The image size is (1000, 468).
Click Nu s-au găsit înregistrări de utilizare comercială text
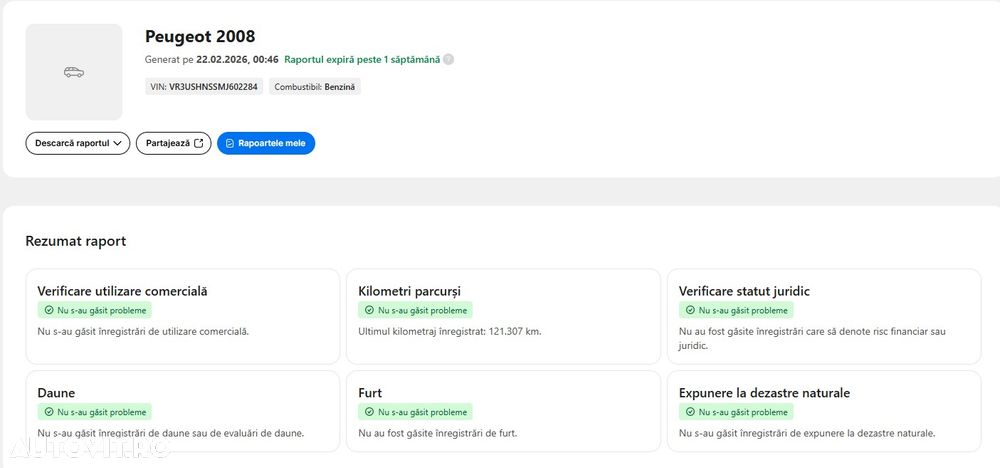(x=143, y=332)
